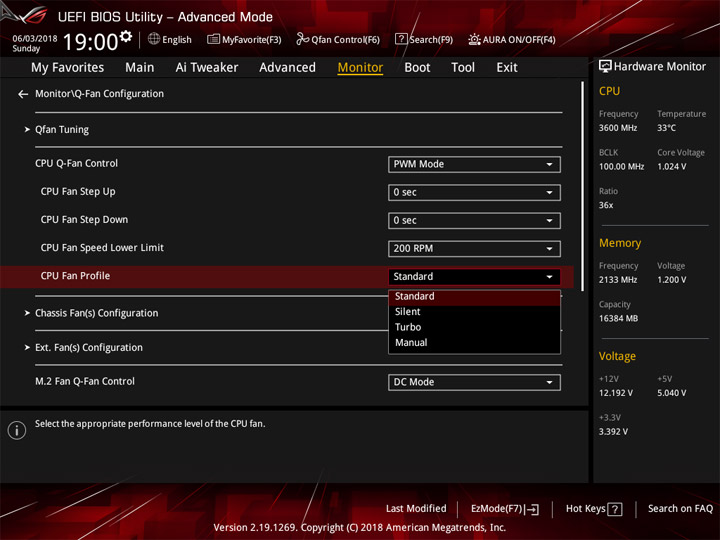
Task: Expand Chassis Fan(s) Configuration
Action: (x=96, y=313)
